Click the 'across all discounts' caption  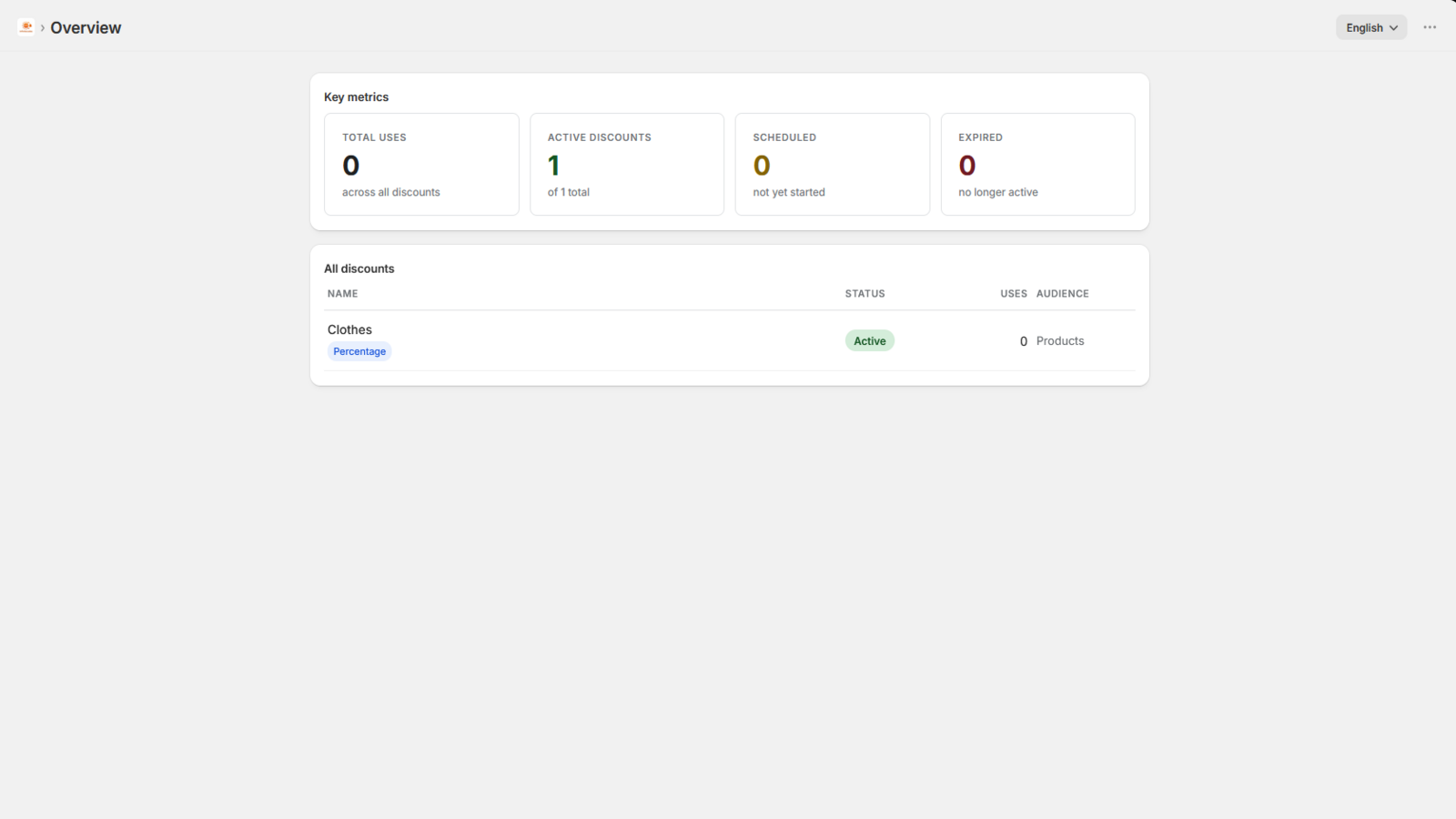[391, 192]
